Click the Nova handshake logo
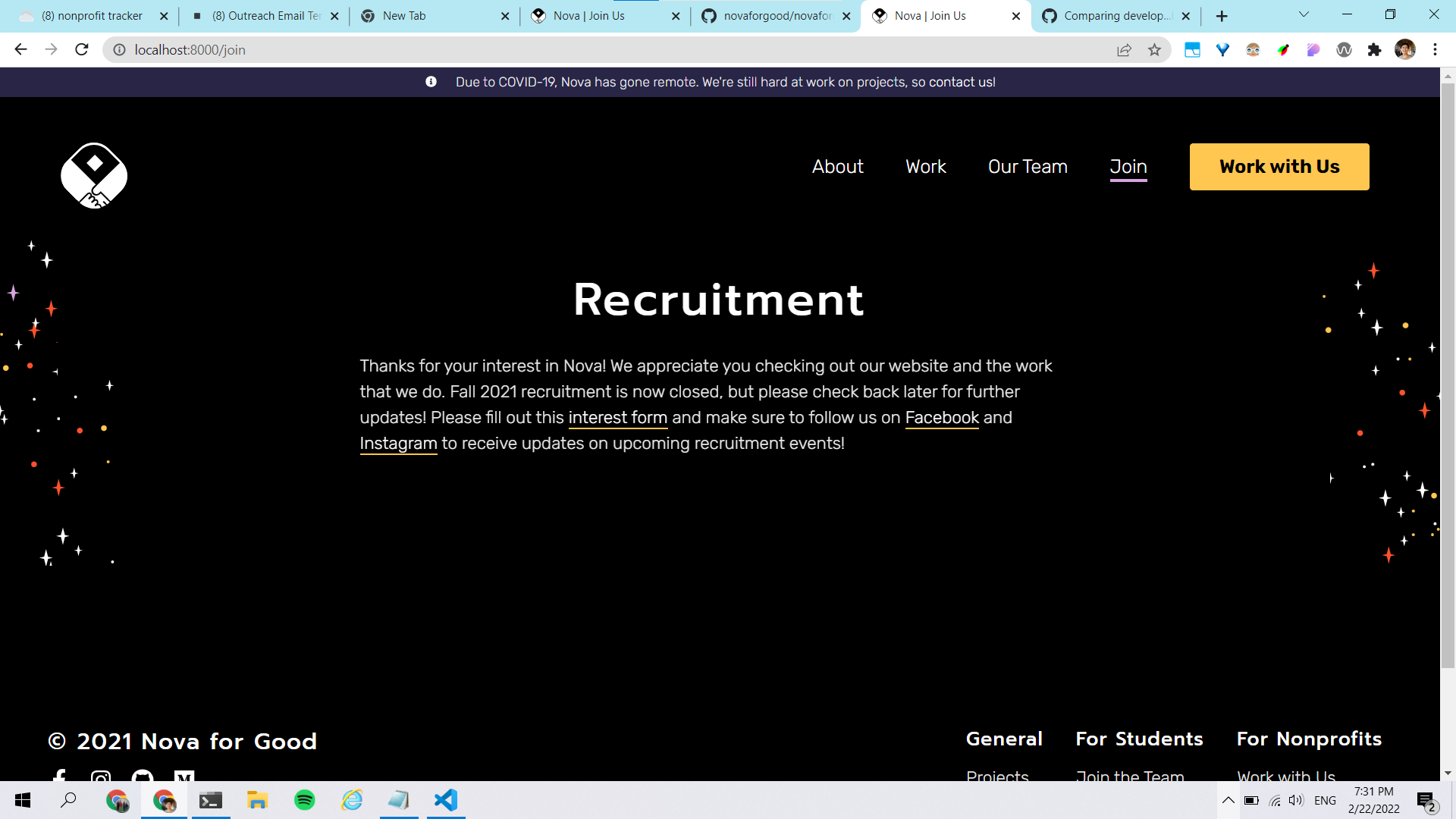Screen dimensions: 1456x819 [94, 175]
